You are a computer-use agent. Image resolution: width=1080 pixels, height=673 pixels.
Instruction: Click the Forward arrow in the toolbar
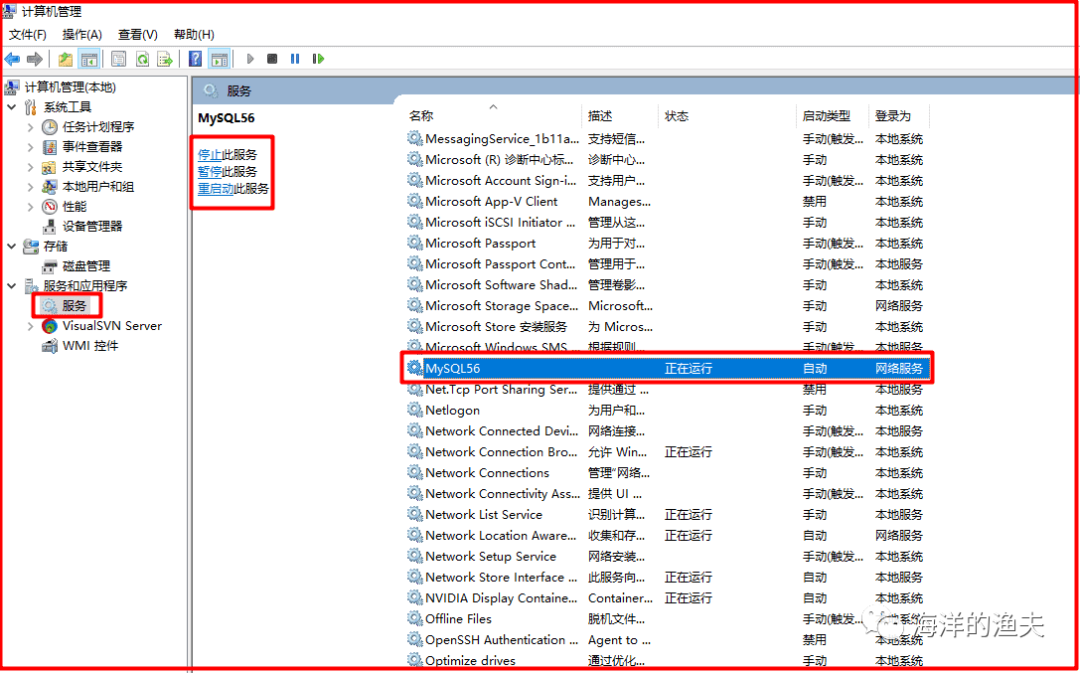(34, 59)
